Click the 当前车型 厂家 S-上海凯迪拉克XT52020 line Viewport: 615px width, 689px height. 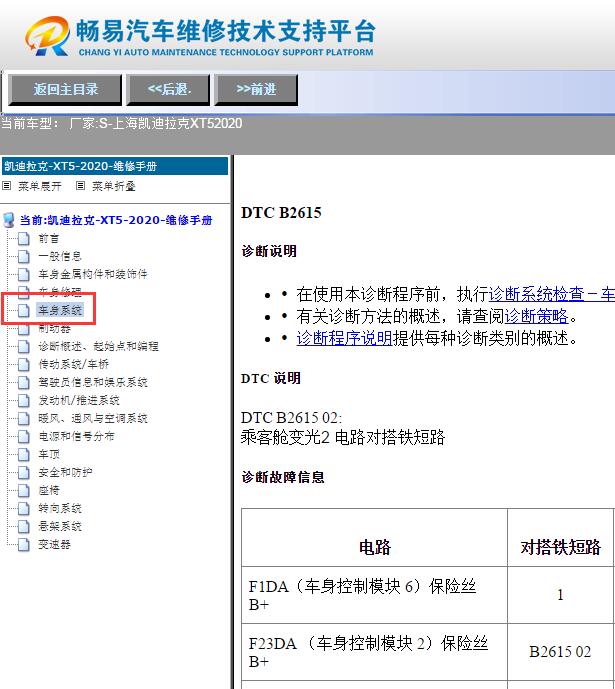coord(122,123)
